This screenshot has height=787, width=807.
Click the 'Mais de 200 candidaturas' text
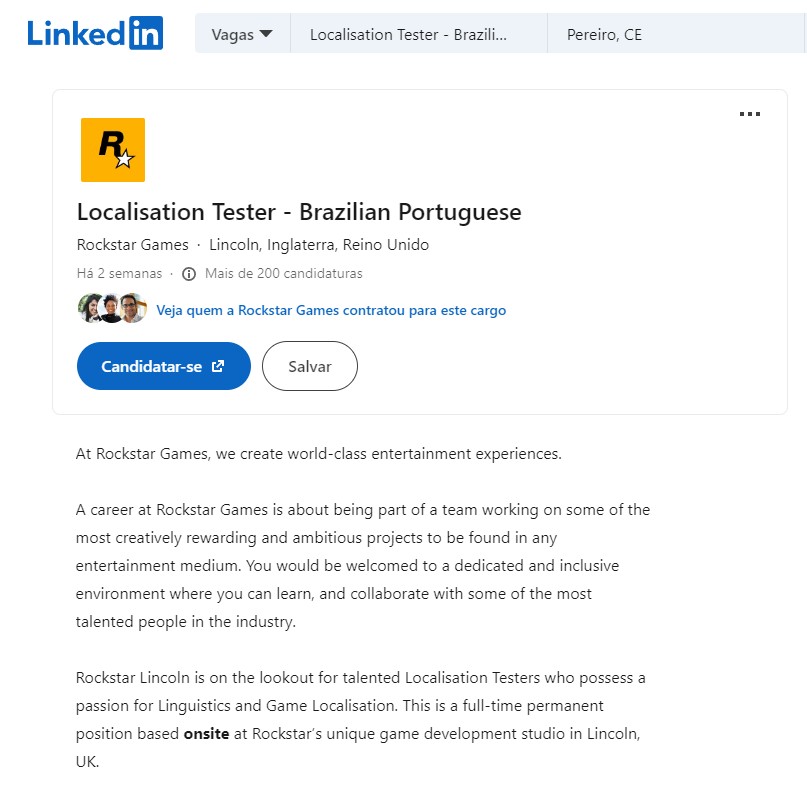pyautogui.click(x=284, y=274)
